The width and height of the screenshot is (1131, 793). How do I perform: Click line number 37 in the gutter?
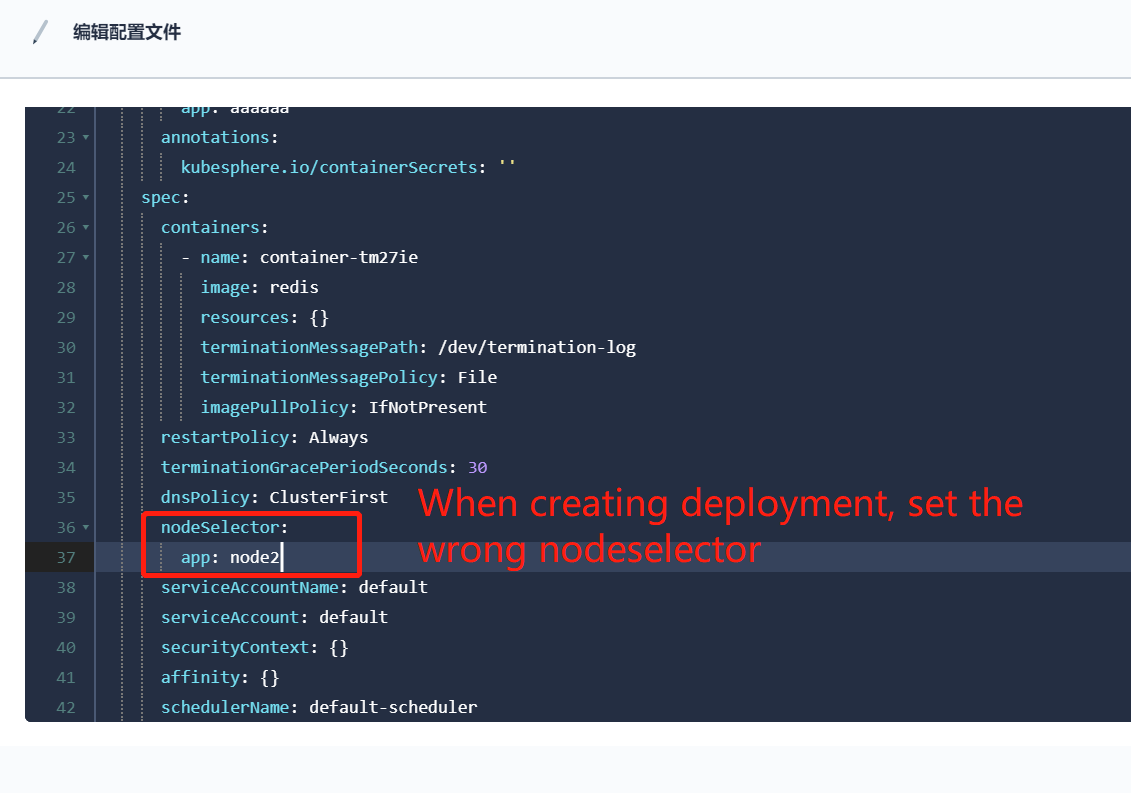point(66,557)
